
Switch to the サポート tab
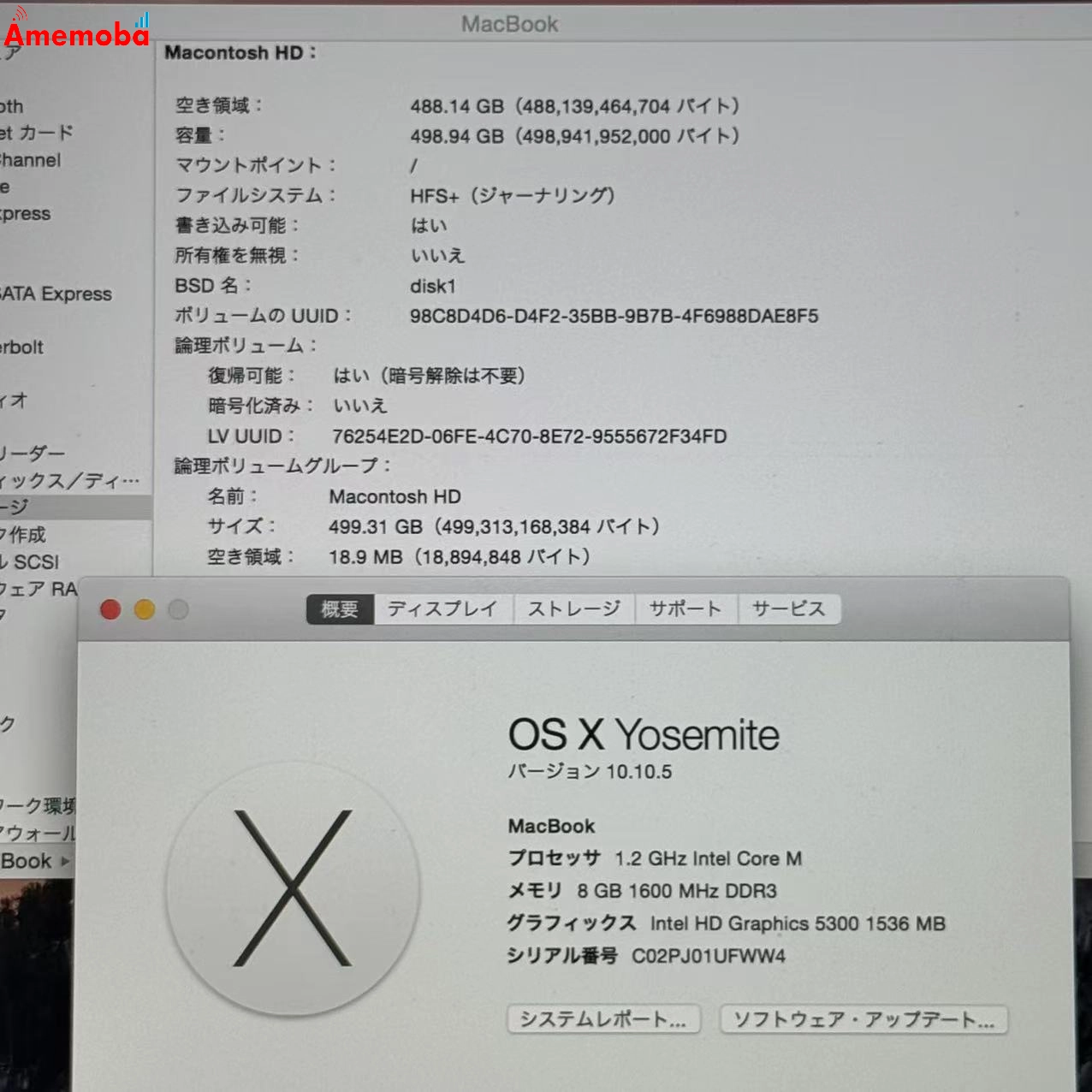point(685,608)
